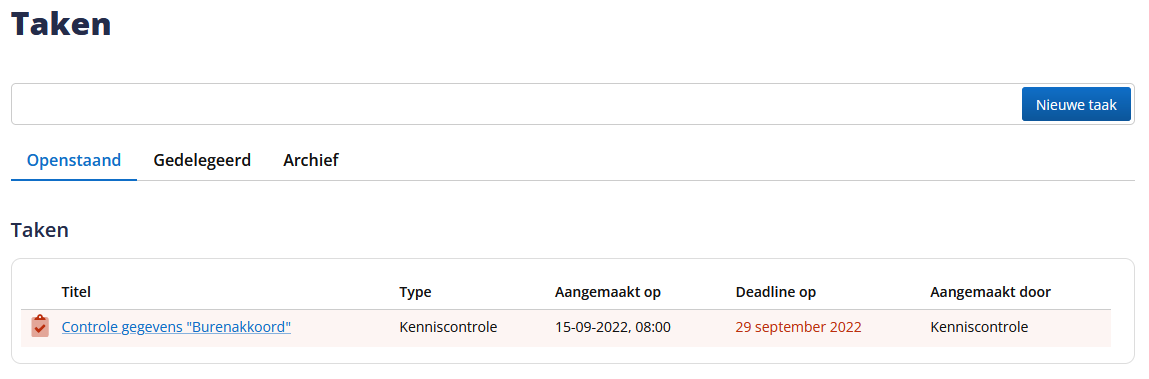Click the Taken section subheading above table
The image size is (1149, 379).
tap(40, 230)
